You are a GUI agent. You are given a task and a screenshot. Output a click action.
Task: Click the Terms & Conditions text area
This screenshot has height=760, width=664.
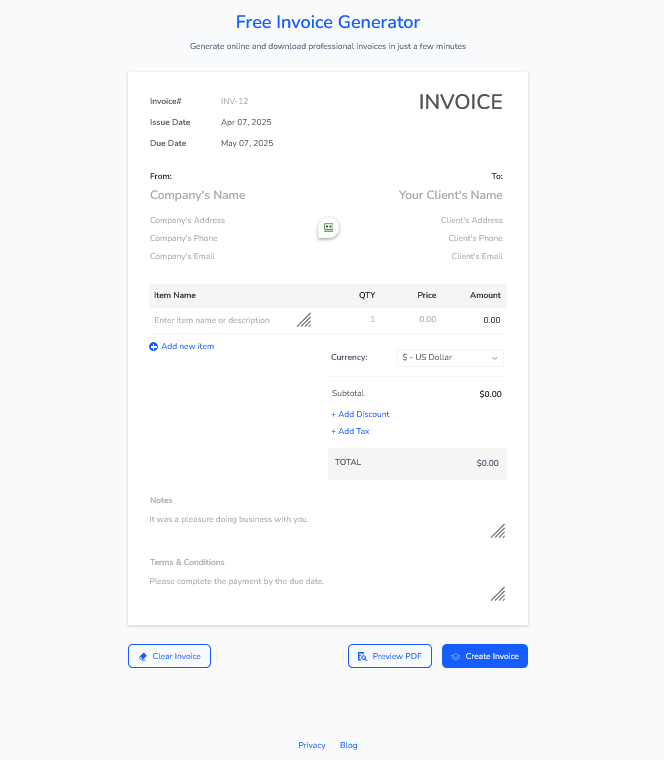pos(328,588)
